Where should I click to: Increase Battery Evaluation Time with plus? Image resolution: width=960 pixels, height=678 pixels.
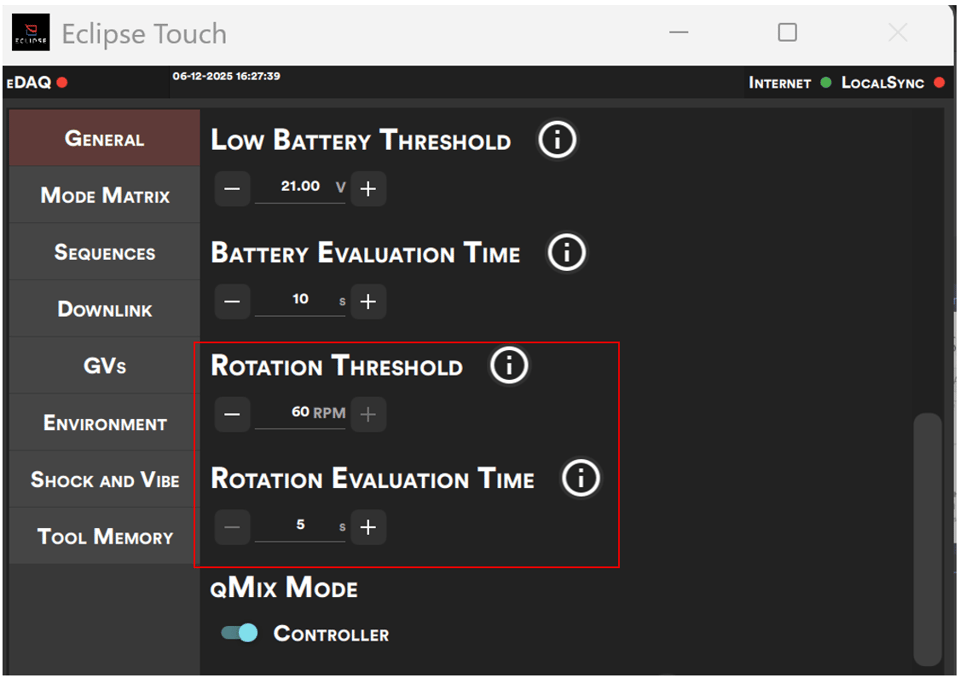(x=368, y=301)
